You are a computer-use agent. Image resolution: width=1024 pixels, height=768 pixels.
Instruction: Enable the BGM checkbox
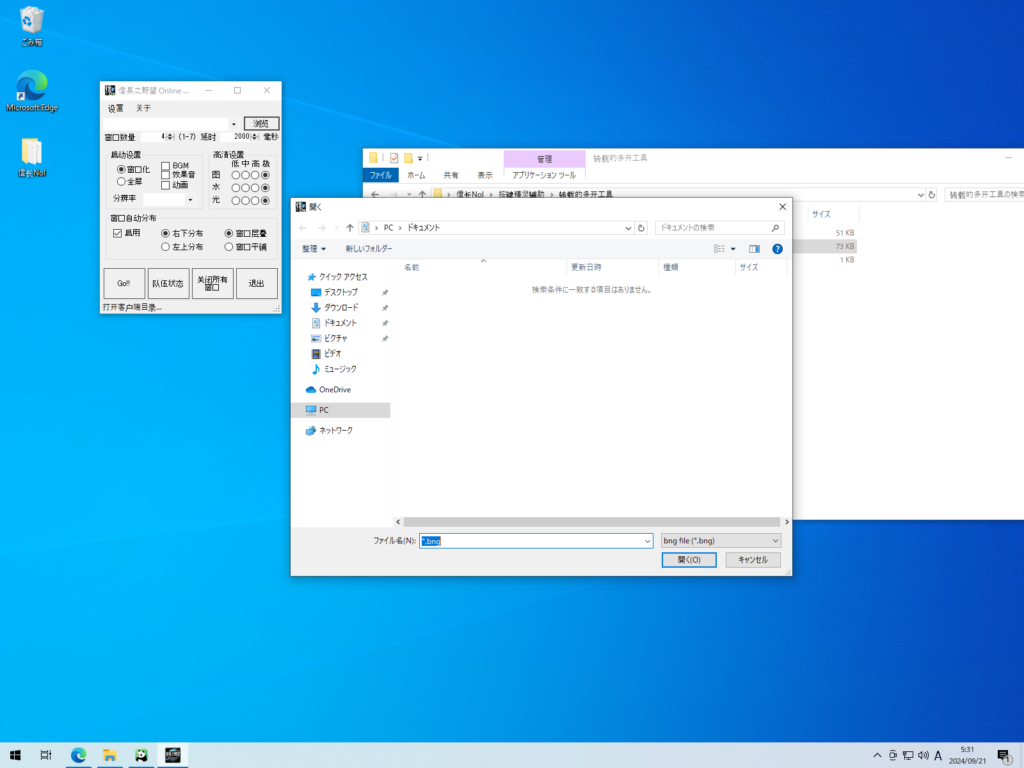point(166,165)
